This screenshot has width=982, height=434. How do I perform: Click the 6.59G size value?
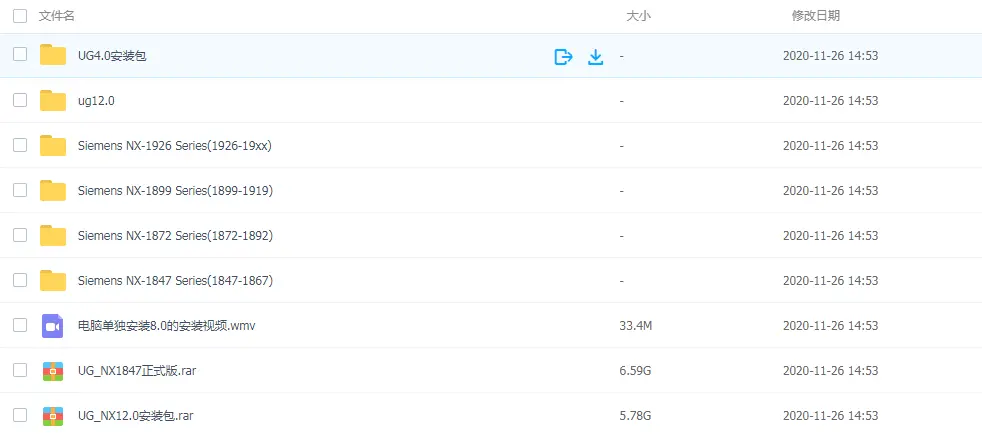[x=635, y=371]
